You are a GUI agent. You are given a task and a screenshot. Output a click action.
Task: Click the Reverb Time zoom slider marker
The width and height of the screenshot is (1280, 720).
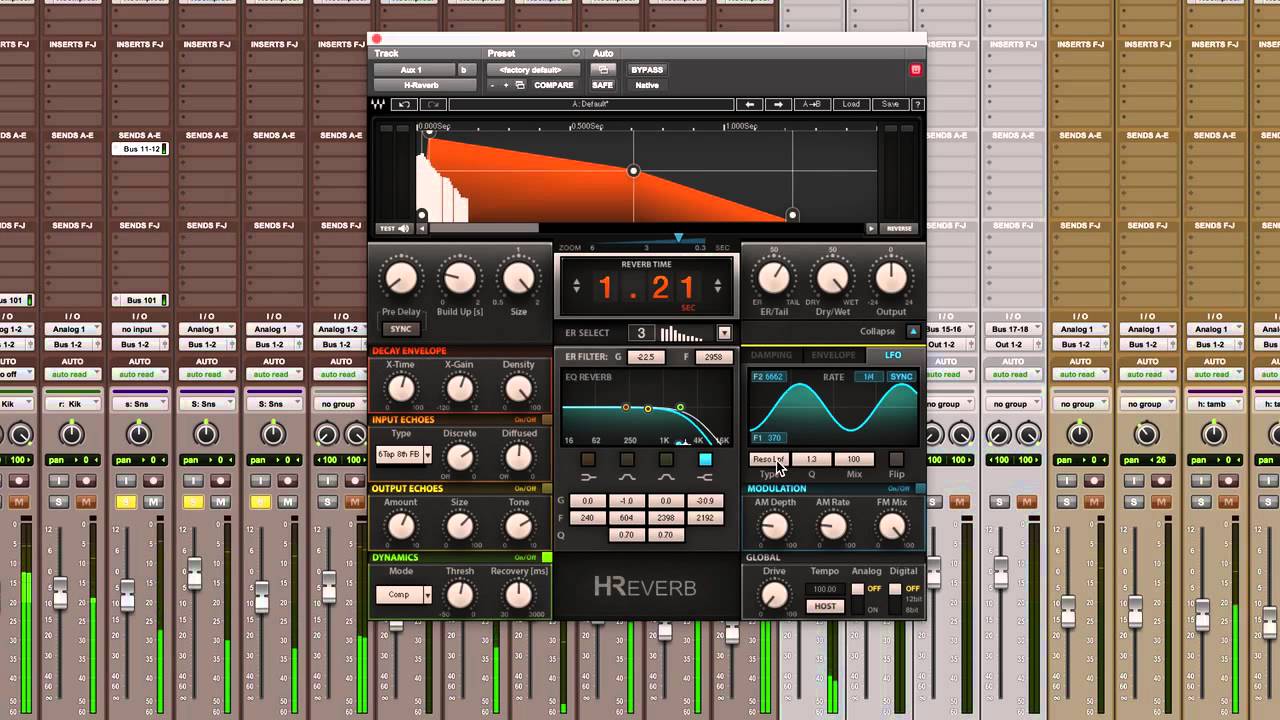click(679, 238)
